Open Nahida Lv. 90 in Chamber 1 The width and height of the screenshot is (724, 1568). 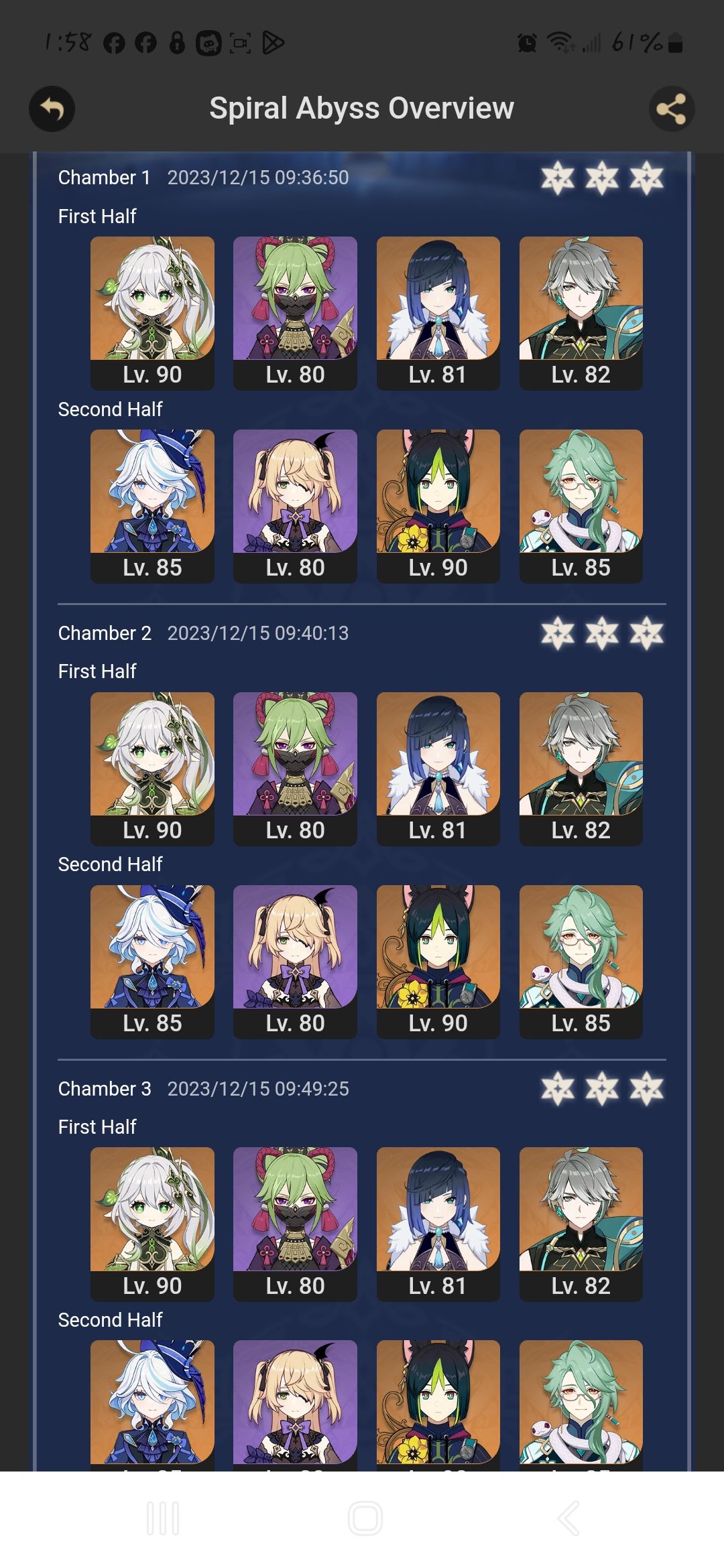click(152, 313)
